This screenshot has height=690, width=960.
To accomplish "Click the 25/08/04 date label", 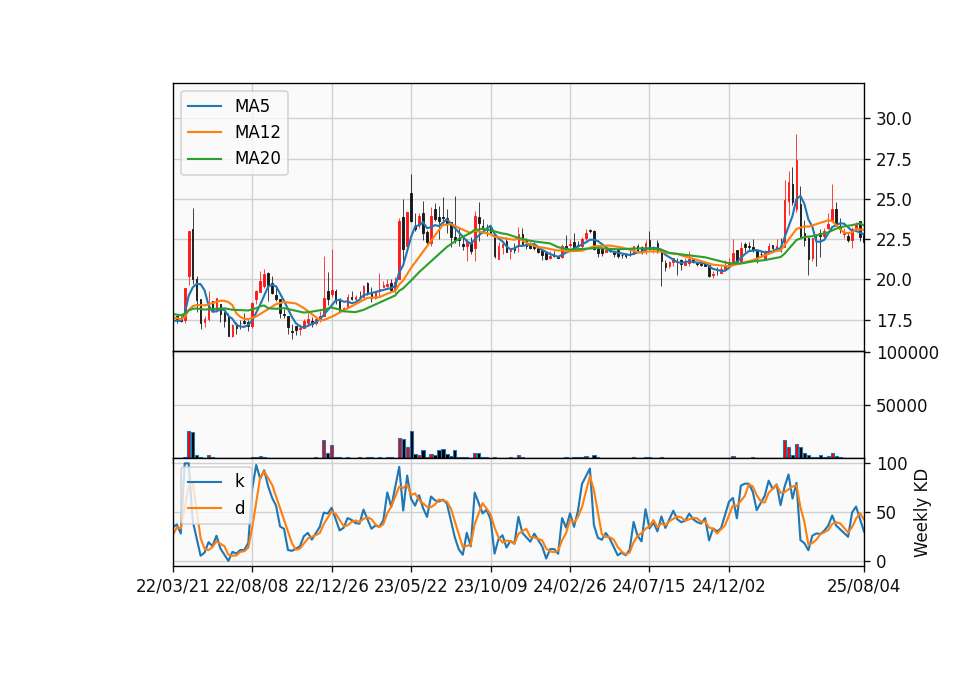I will [x=864, y=587].
